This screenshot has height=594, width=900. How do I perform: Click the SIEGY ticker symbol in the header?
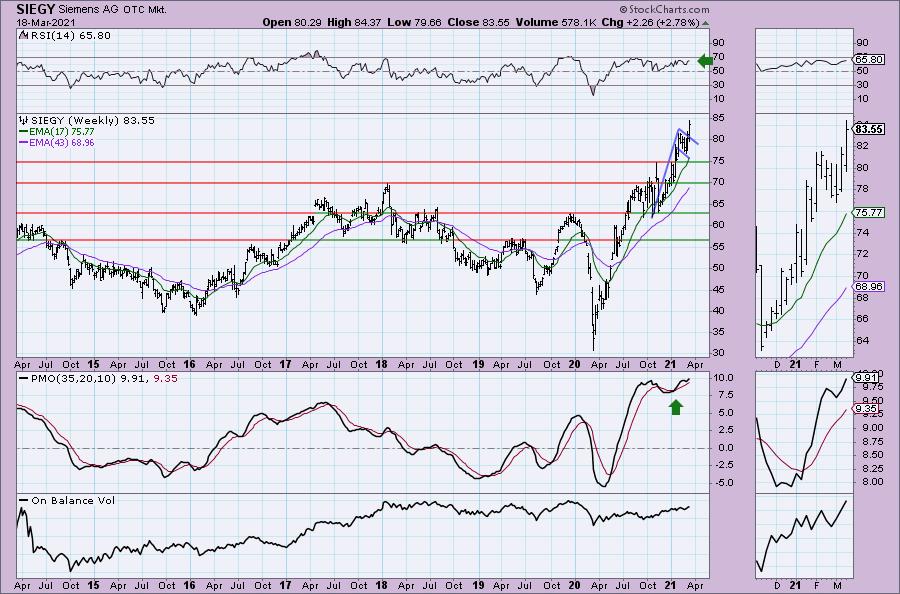pyautogui.click(x=36, y=9)
